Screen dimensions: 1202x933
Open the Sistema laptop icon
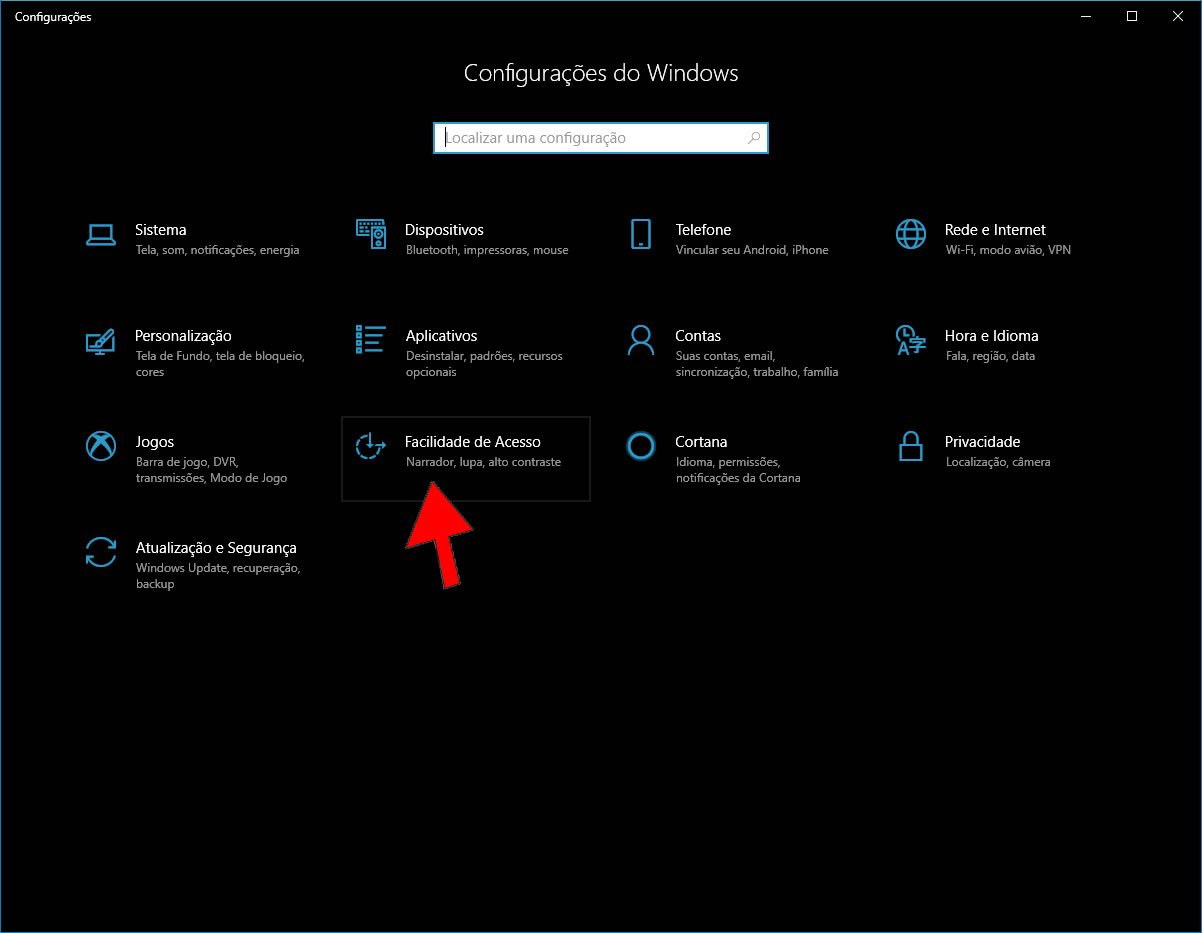(x=101, y=234)
